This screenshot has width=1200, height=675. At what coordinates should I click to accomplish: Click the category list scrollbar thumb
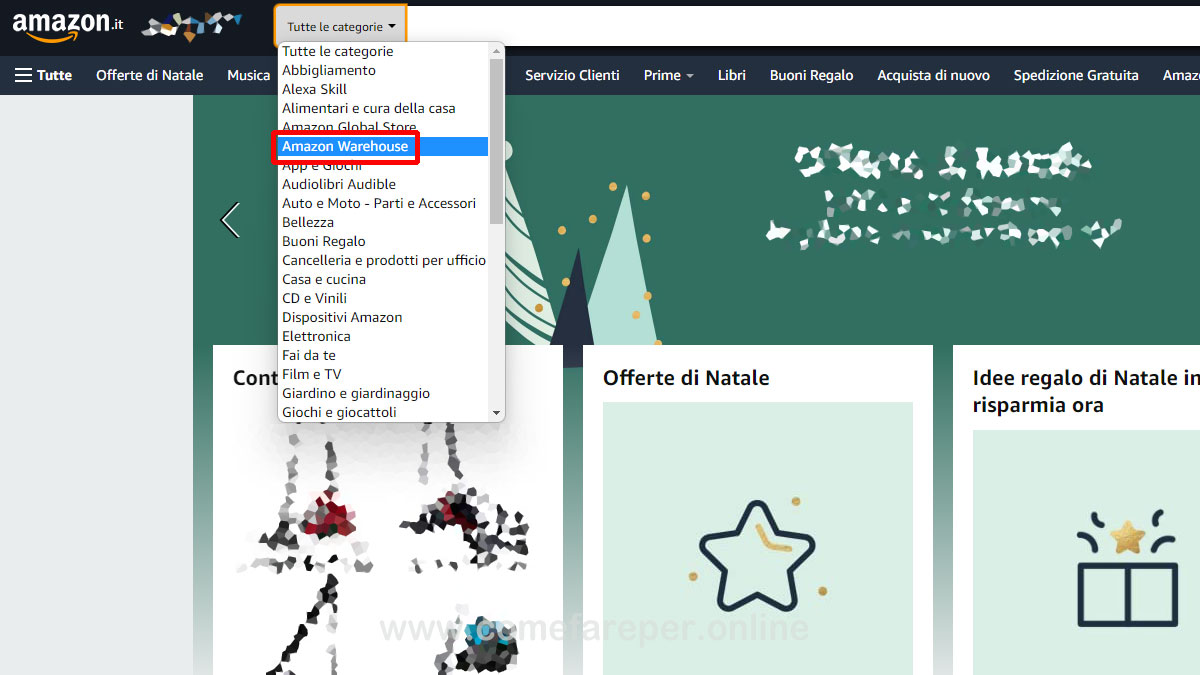pos(496,140)
